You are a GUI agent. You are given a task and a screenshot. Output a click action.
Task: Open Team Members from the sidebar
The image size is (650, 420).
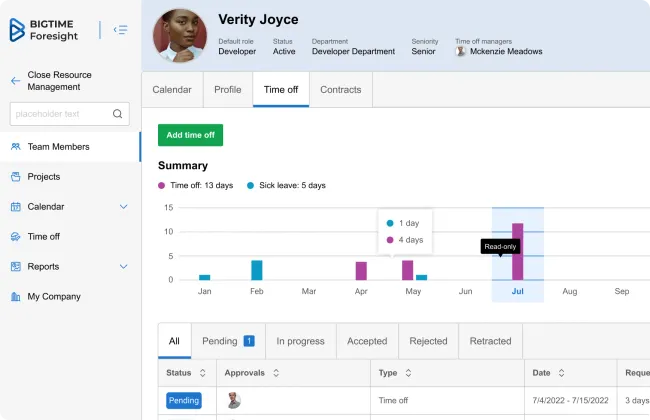[x=58, y=147]
